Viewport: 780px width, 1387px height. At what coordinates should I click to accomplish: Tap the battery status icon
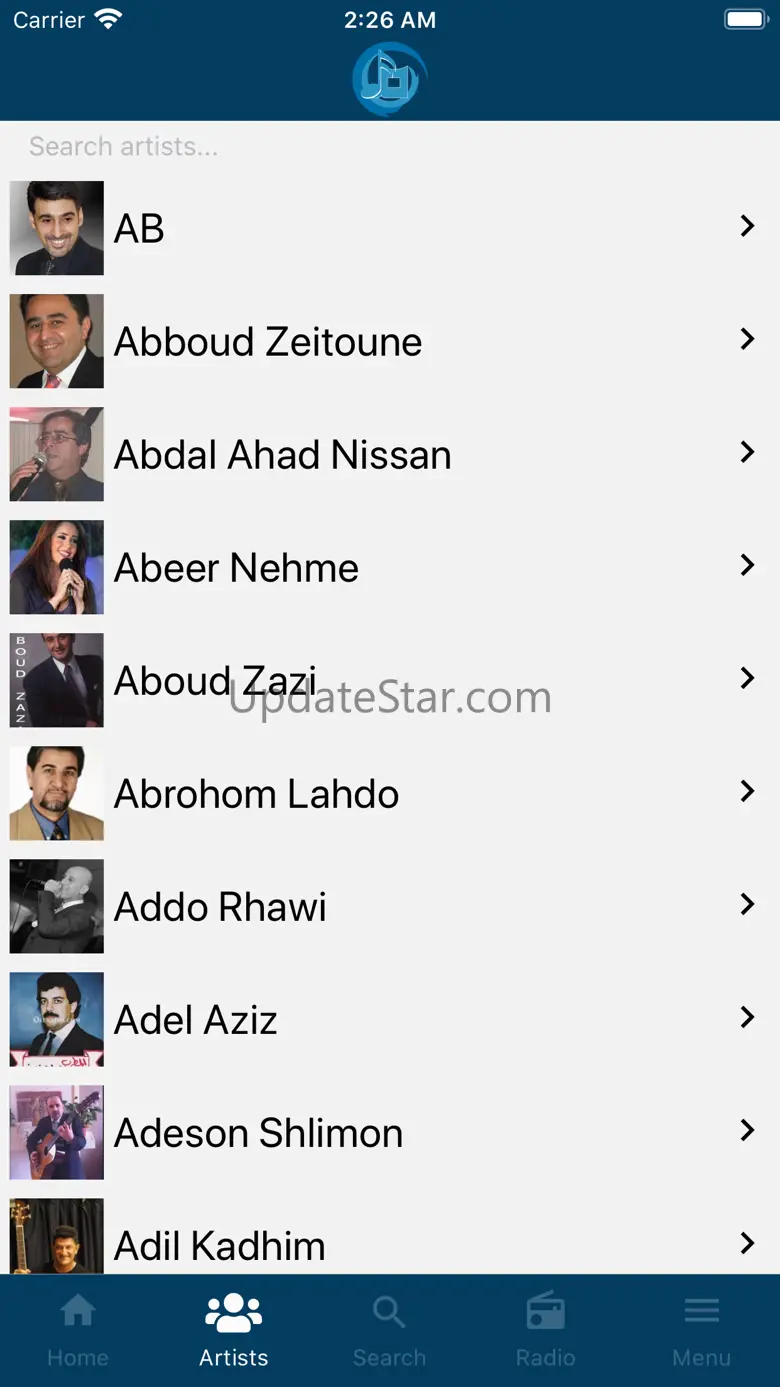(745, 20)
